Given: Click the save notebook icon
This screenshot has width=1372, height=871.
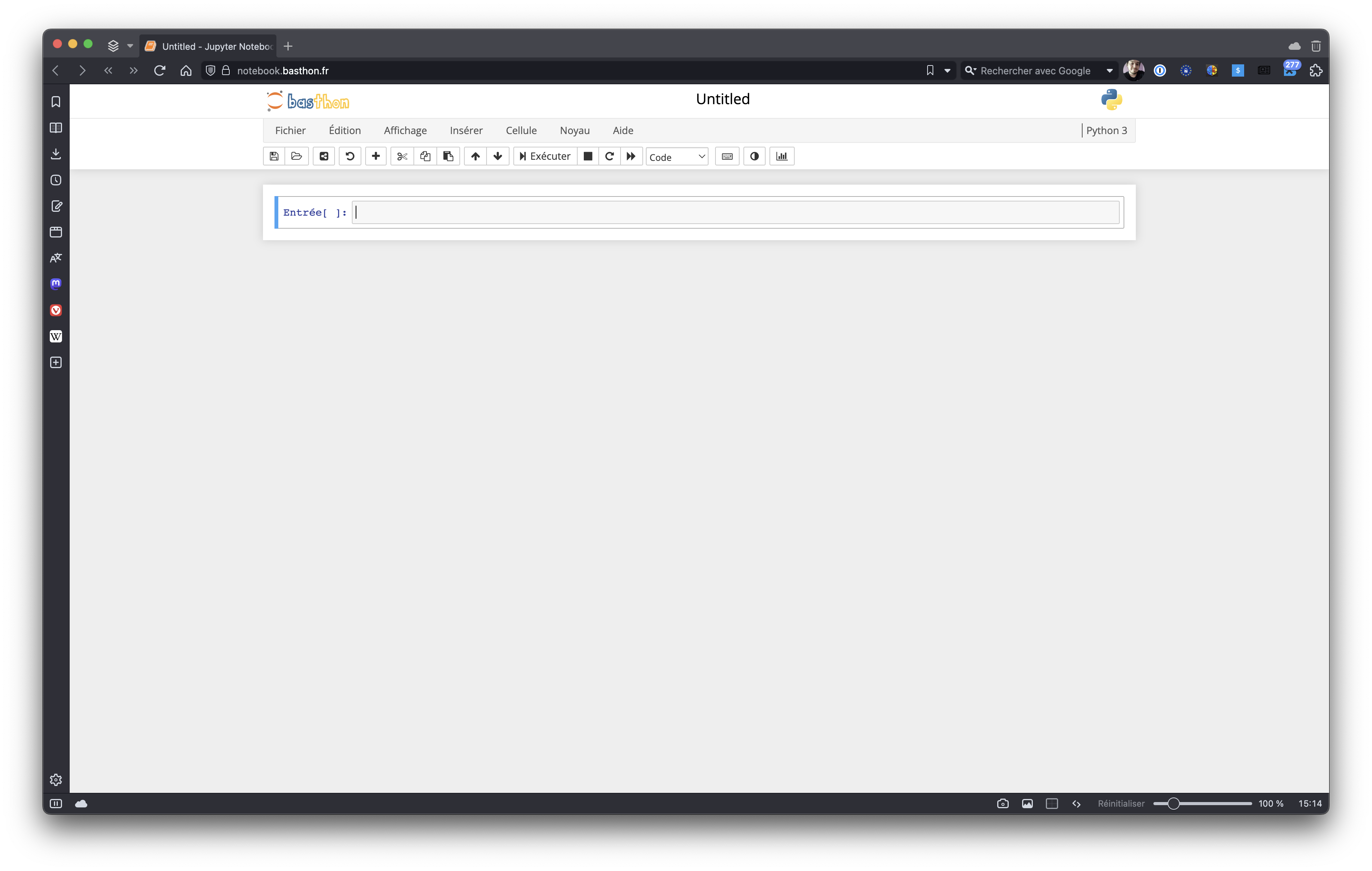Looking at the screenshot, I should tap(274, 156).
